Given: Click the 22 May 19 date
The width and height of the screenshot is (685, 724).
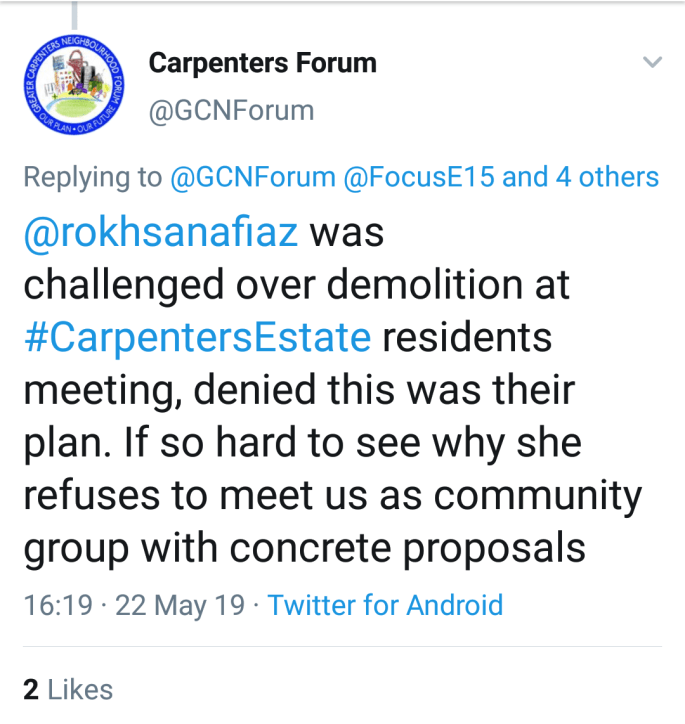Looking at the screenshot, I should (180, 604).
